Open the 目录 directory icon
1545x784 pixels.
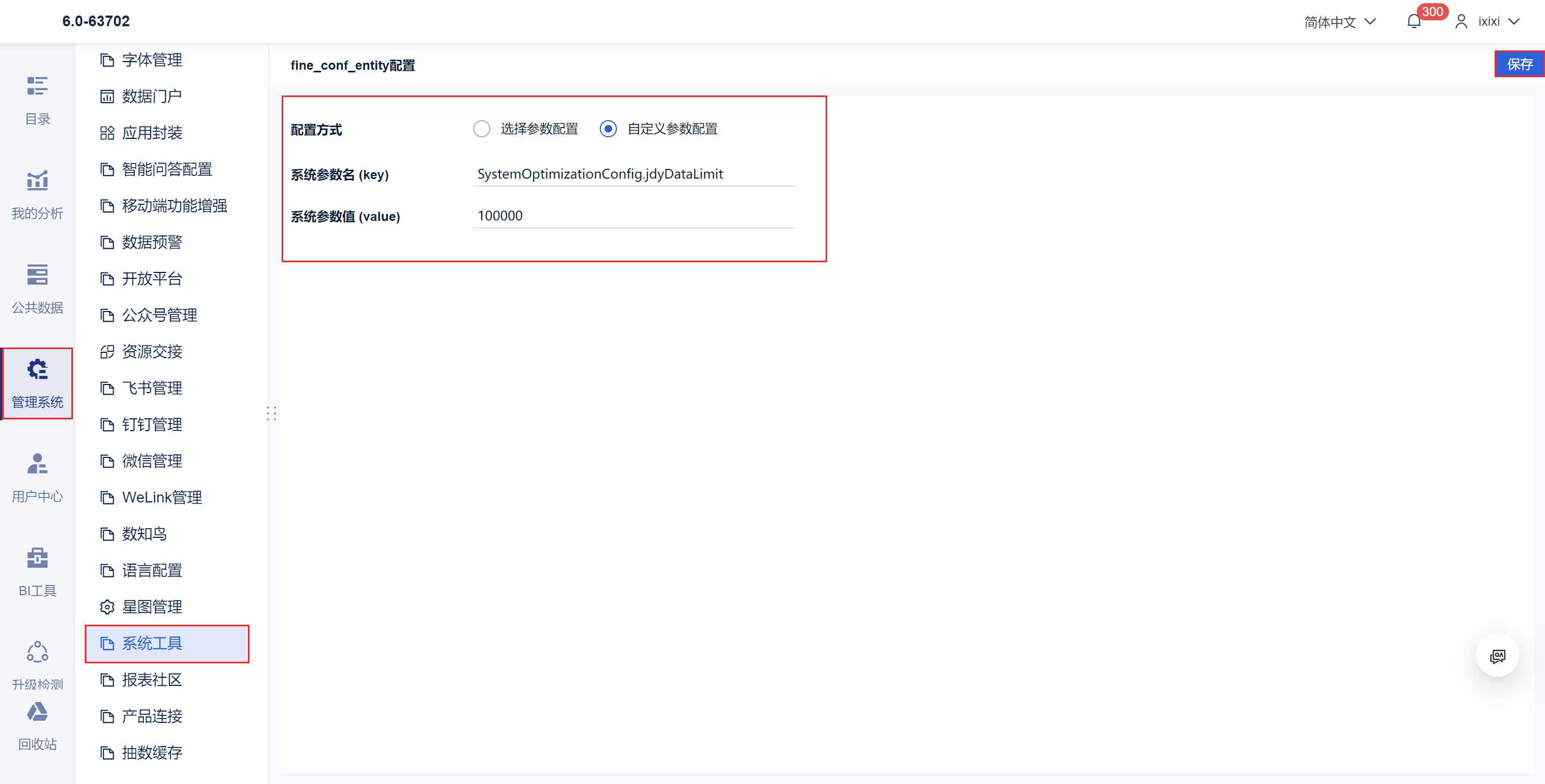[37, 87]
